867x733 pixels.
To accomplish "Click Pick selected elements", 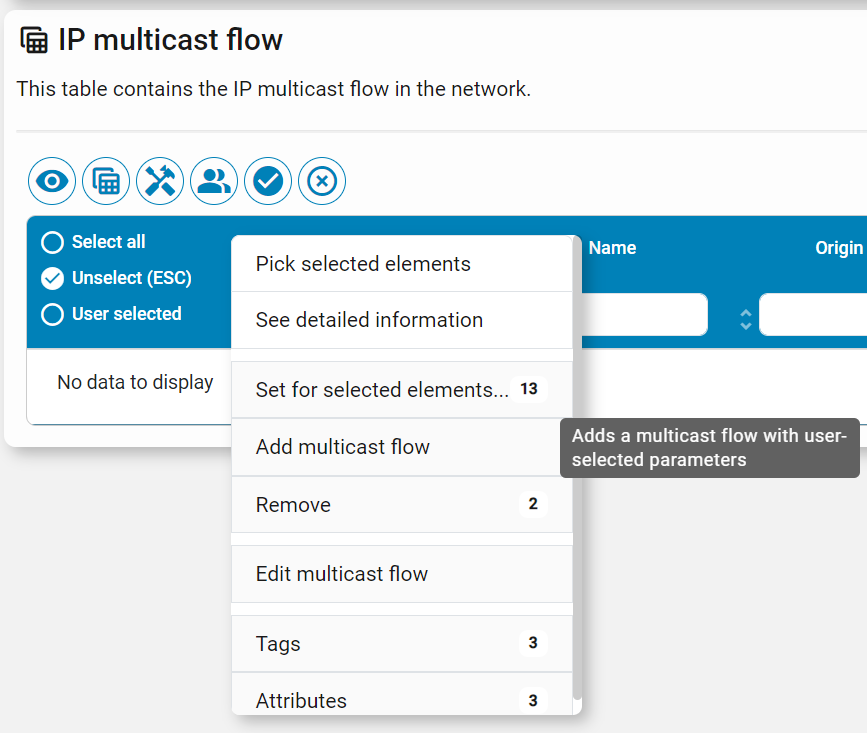I will [362, 263].
